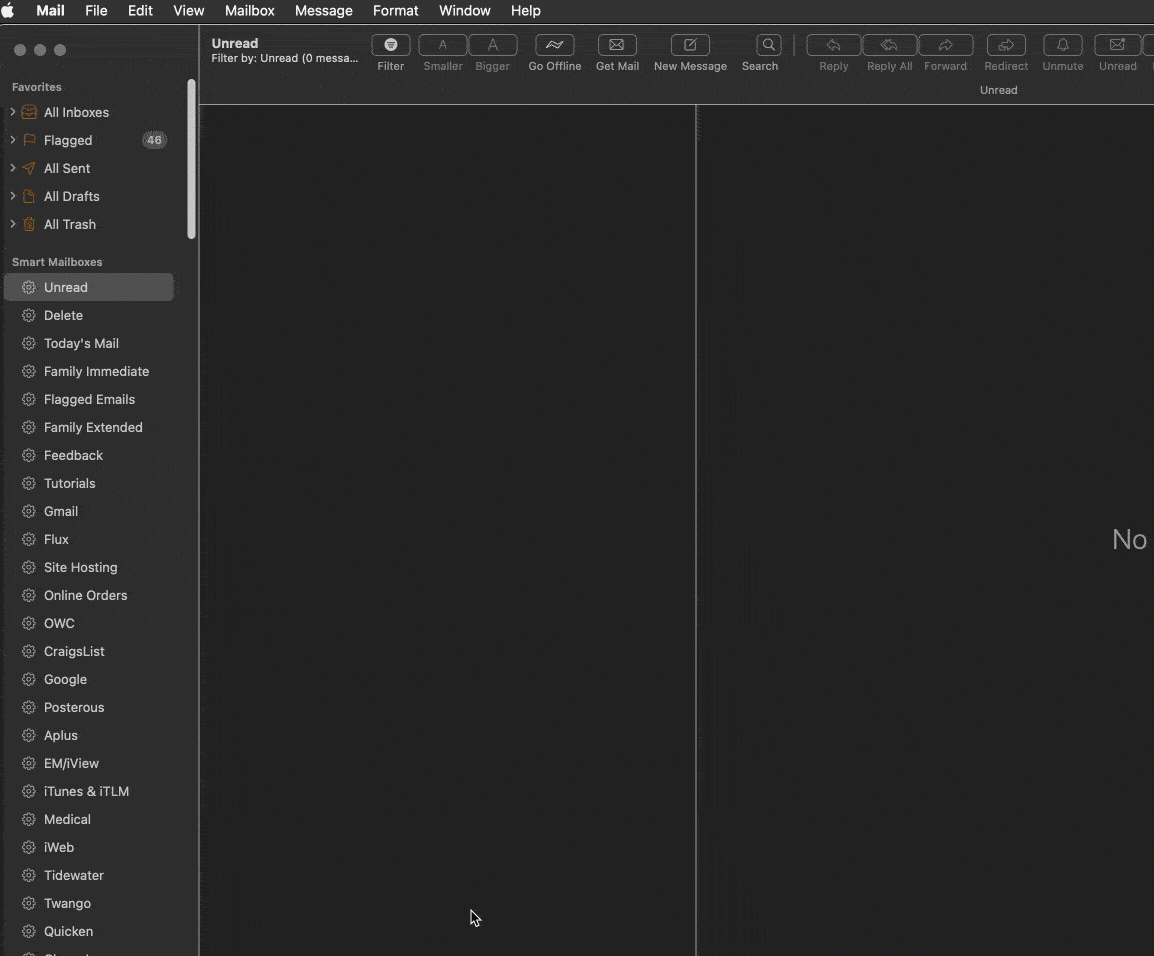This screenshot has width=1154, height=956.
Task: Click gear icon beside OWC
Action: pyautogui.click(x=29, y=623)
